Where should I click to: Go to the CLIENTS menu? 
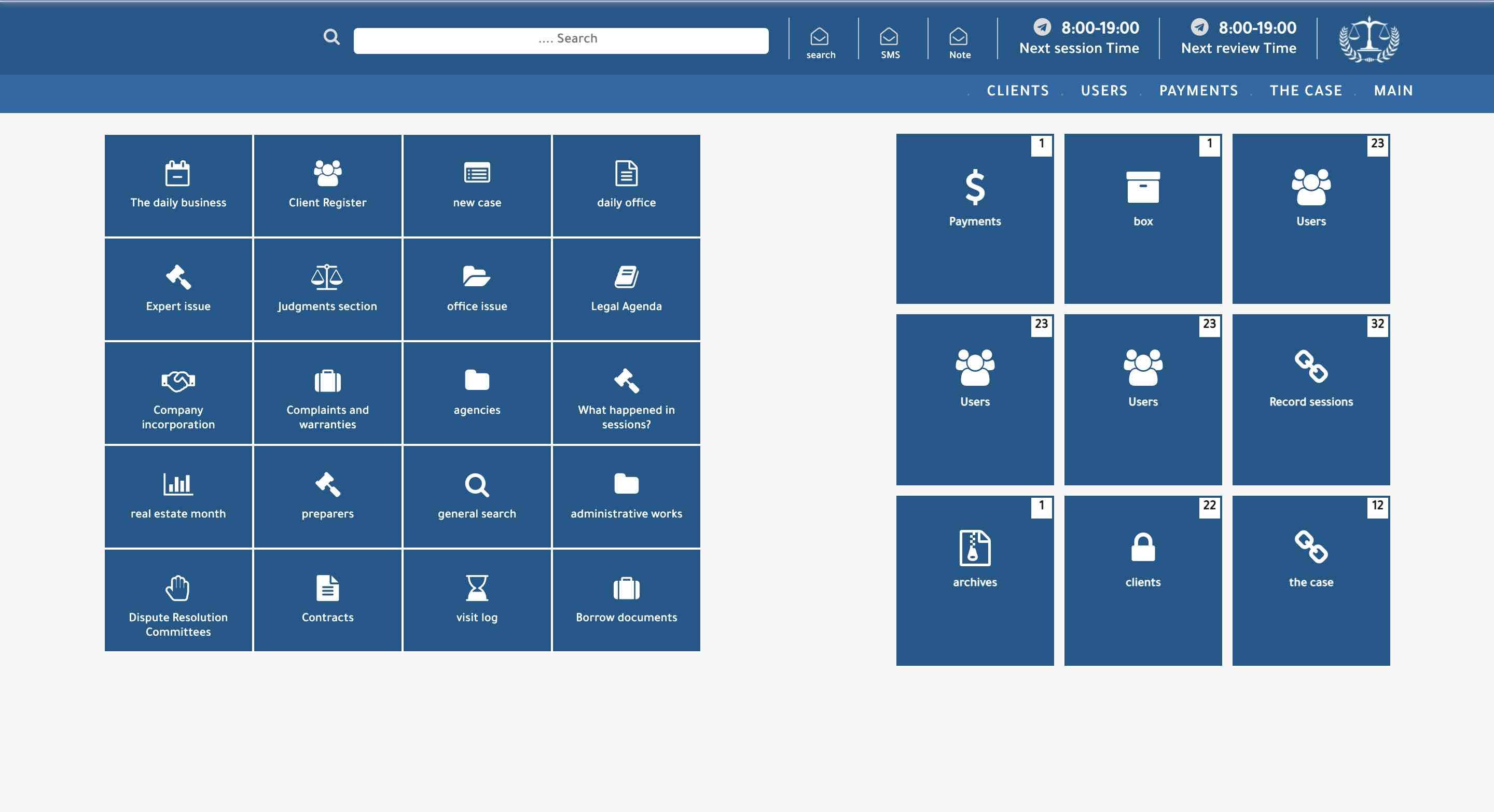[x=1018, y=91]
